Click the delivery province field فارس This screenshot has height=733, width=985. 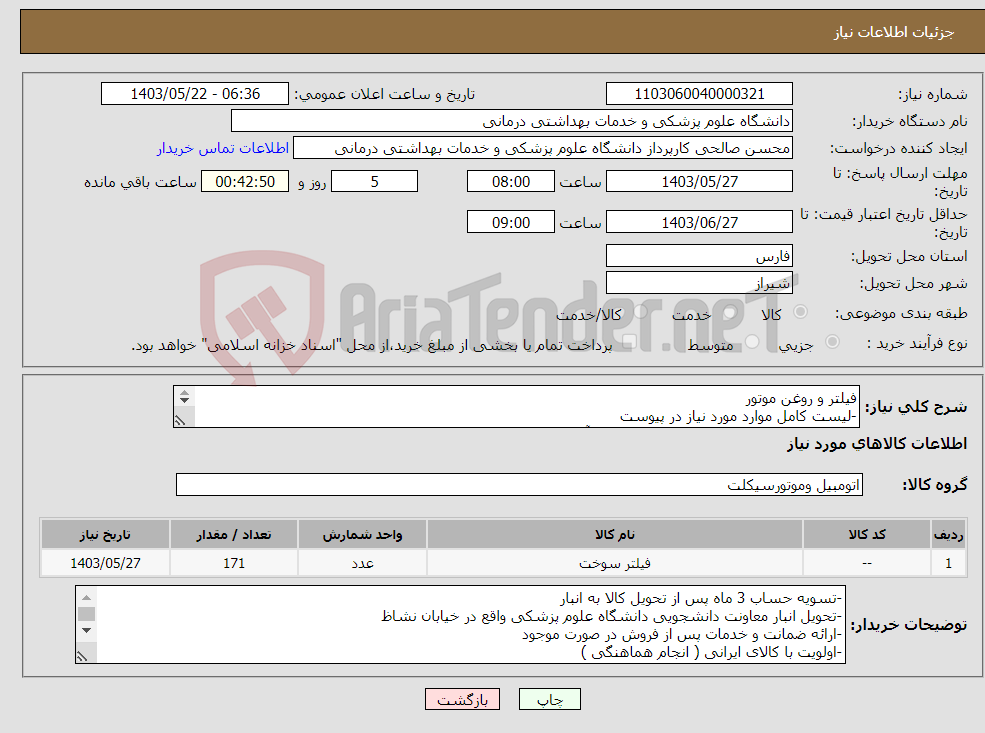pyautogui.click(x=699, y=256)
